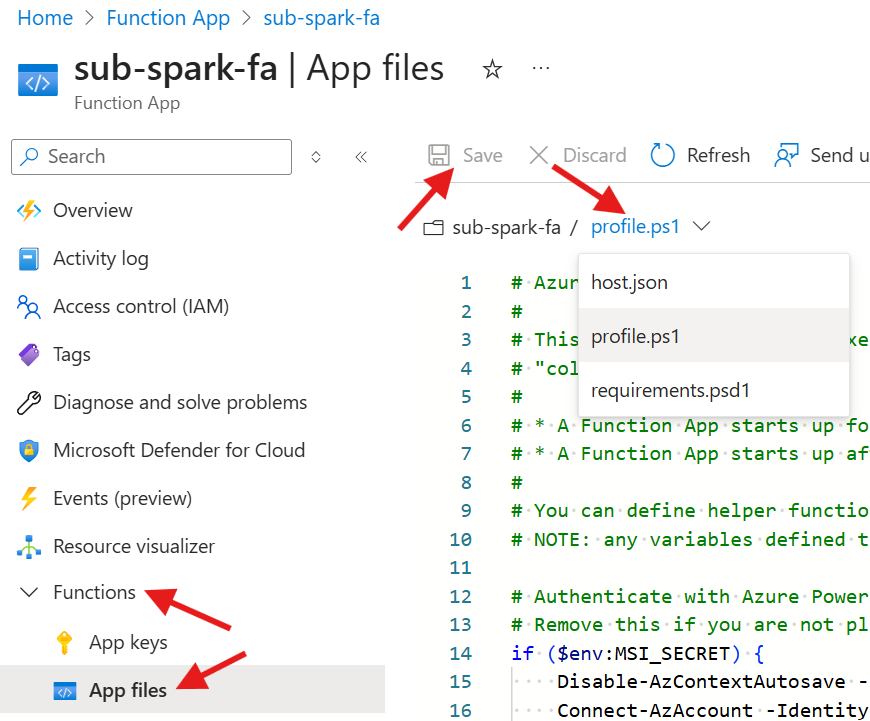
Task: Click the Refresh button
Action: pyautogui.click(x=700, y=155)
